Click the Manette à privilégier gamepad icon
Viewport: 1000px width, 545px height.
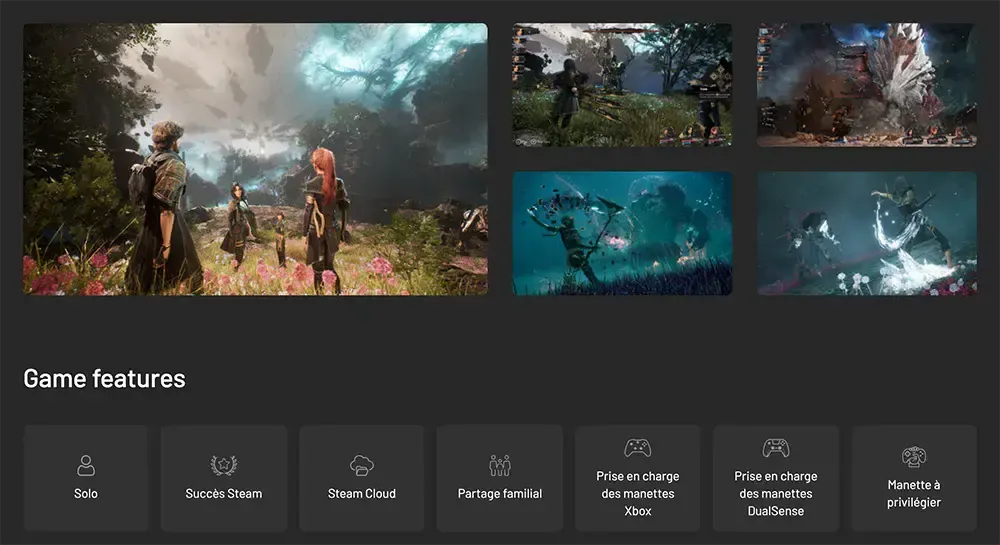click(x=913, y=456)
